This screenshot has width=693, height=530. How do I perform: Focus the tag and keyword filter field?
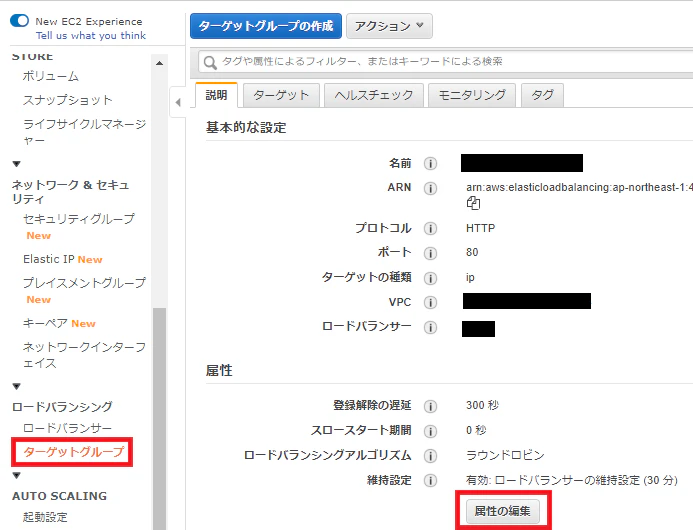446,62
